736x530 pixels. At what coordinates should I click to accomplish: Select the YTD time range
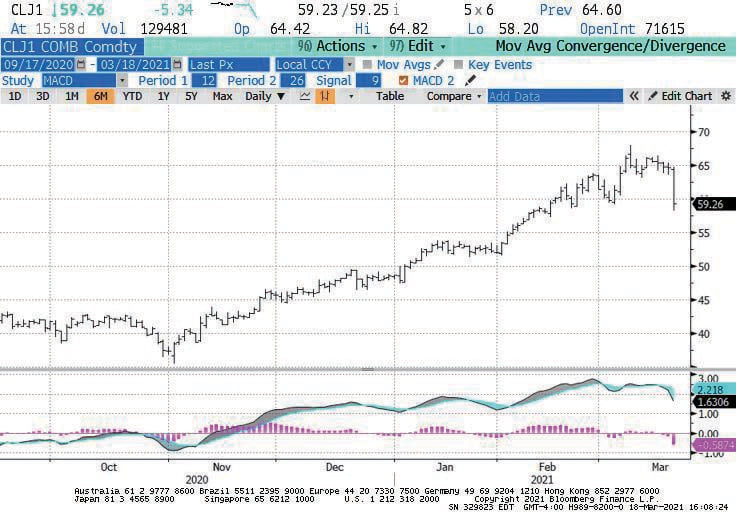pyautogui.click(x=132, y=96)
